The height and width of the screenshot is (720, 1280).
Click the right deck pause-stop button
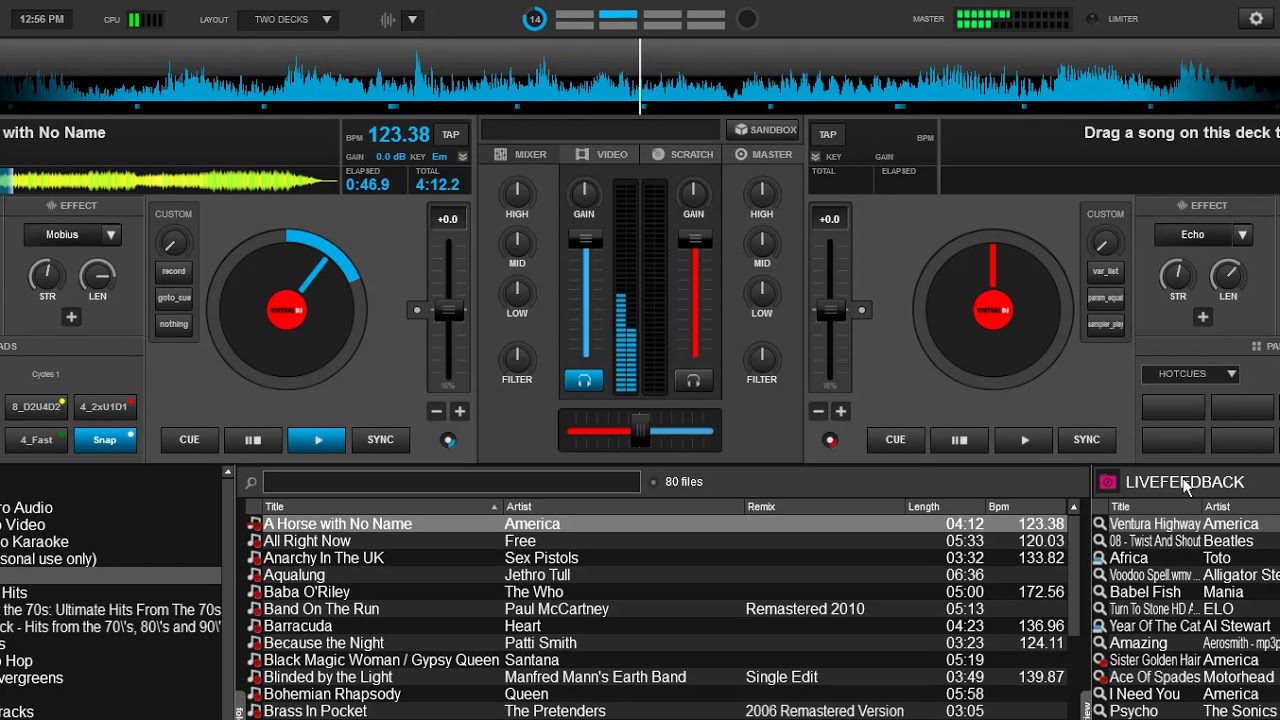pyautogui.click(x=959, y=440)
